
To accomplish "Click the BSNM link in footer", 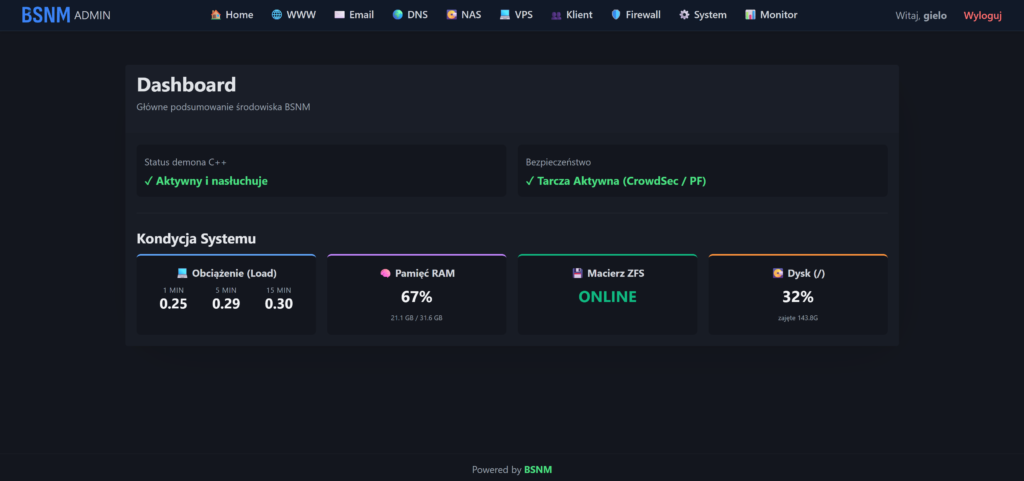I will click(x=538, y=469).
